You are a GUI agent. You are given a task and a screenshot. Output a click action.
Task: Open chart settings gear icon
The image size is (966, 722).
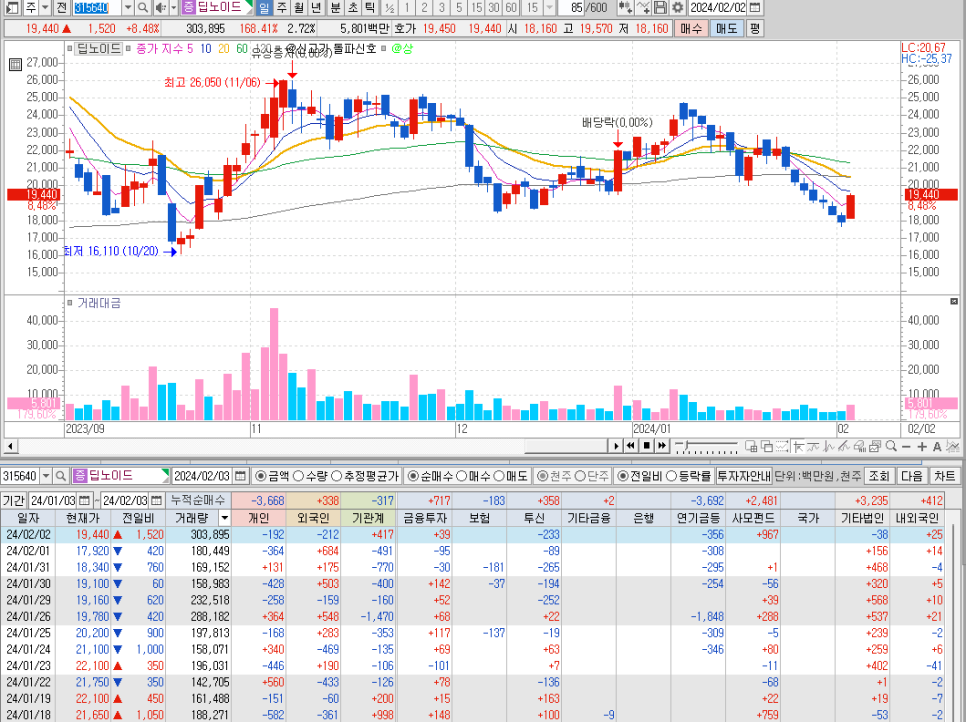pos(678,7)
